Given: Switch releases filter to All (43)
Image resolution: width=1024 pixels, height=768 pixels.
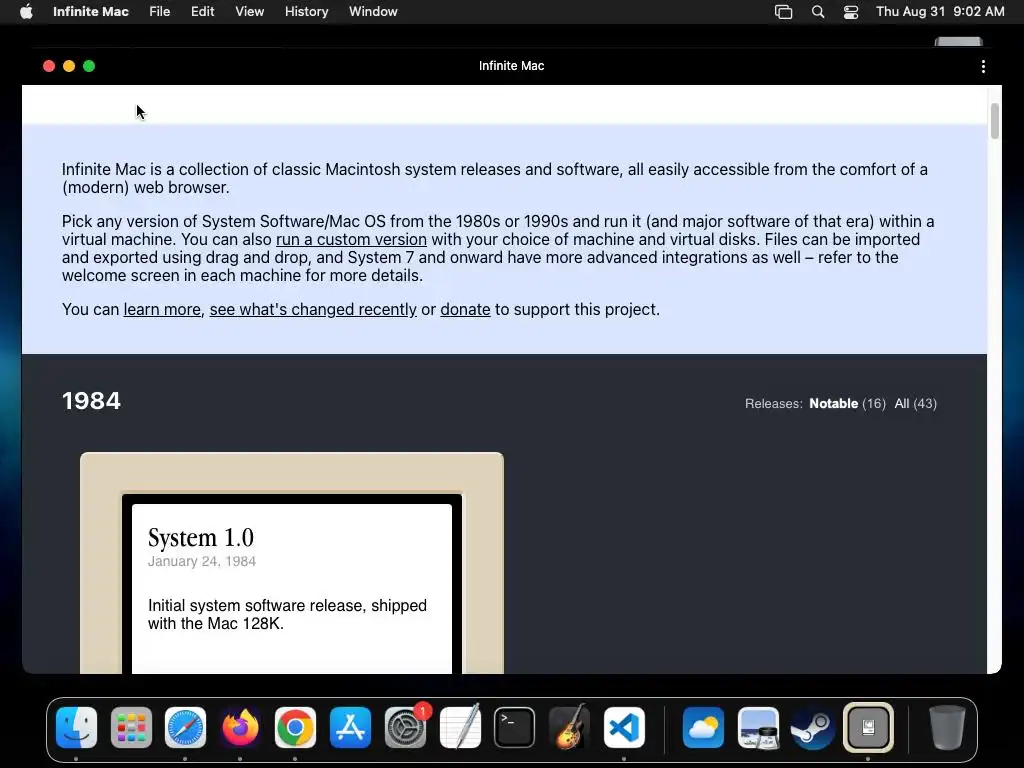Looking at the screenshot, I should (916, 404).
